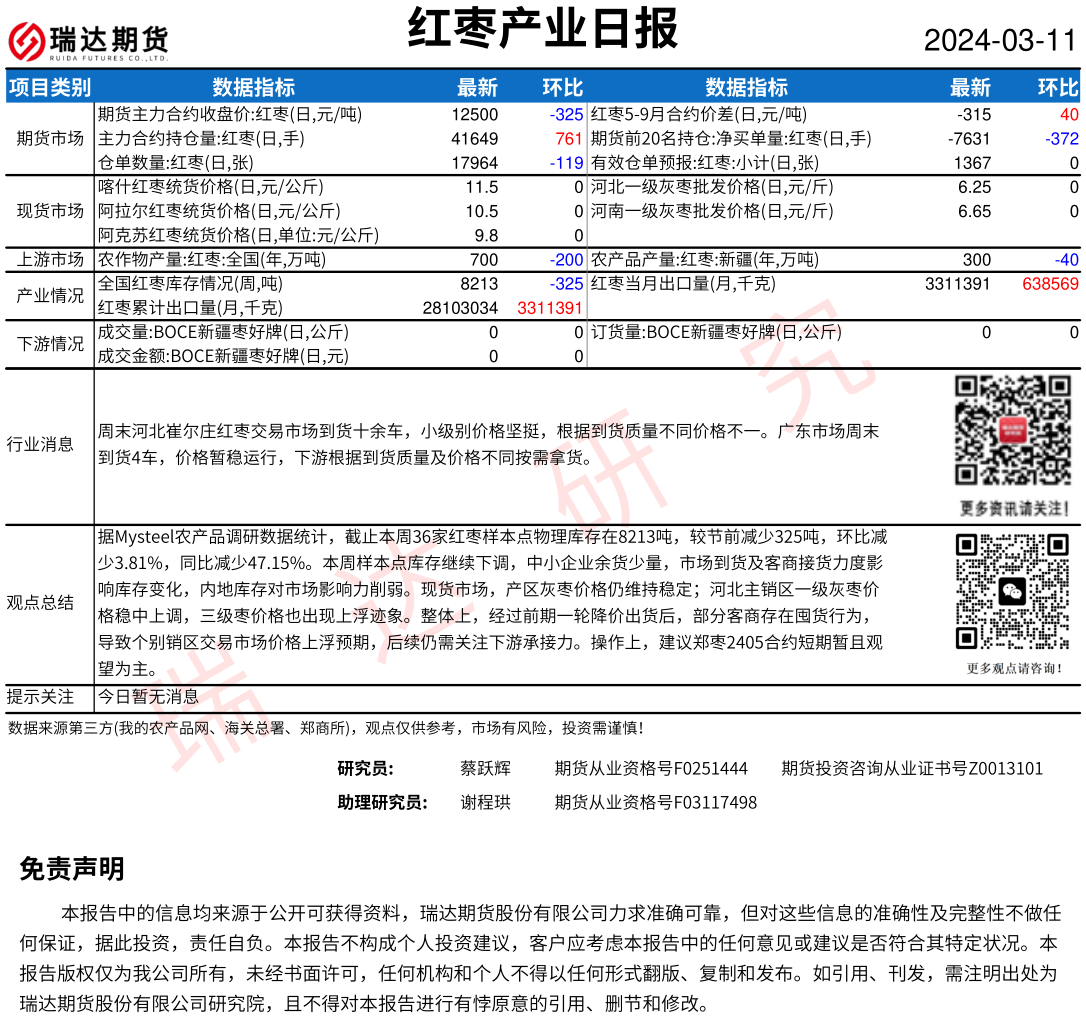The image size is (1086, 1017).
Task: Click the red export change value 638569
Action: click(1050, 284)
